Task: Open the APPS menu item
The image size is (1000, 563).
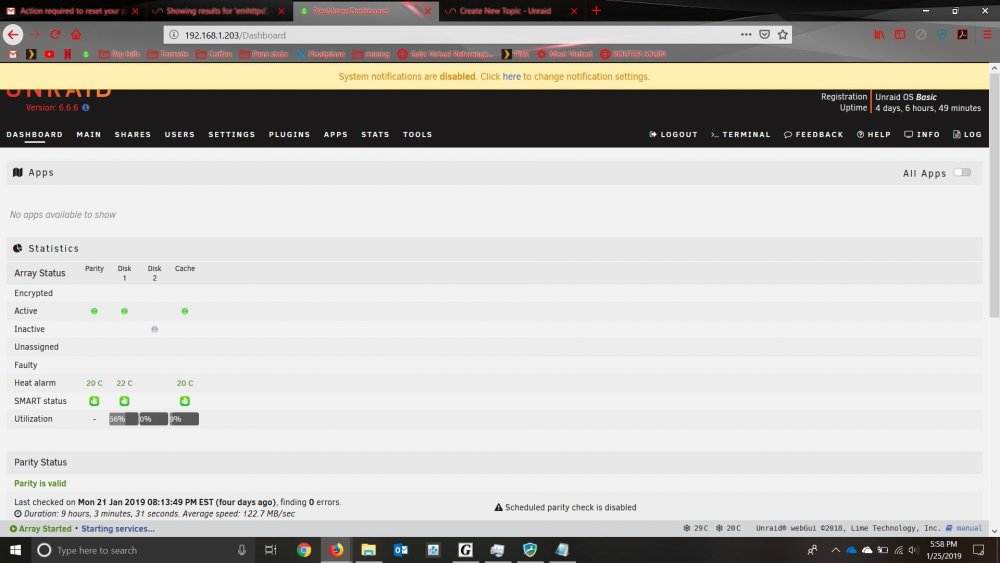Action: 335,135
